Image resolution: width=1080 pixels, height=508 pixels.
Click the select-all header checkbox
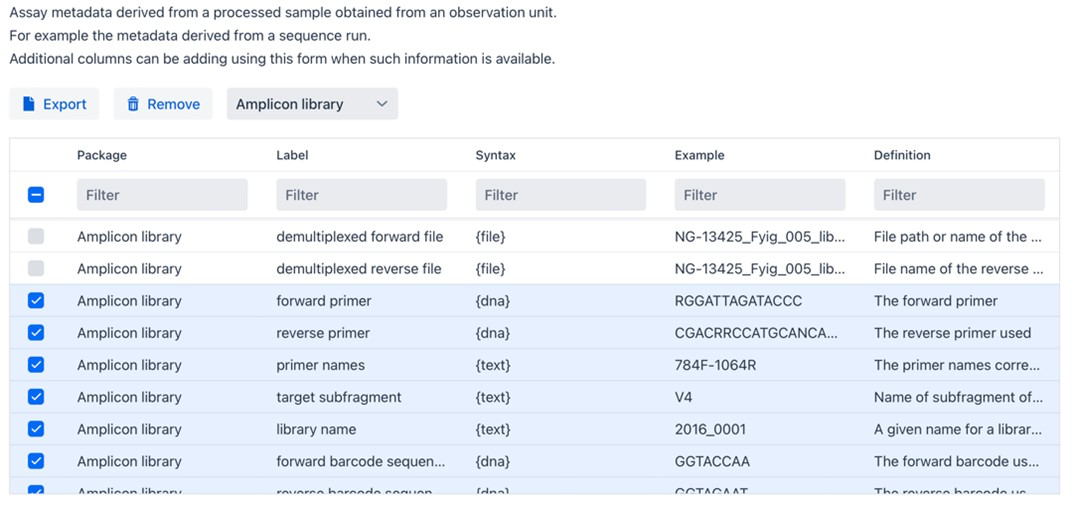(36, 195)
